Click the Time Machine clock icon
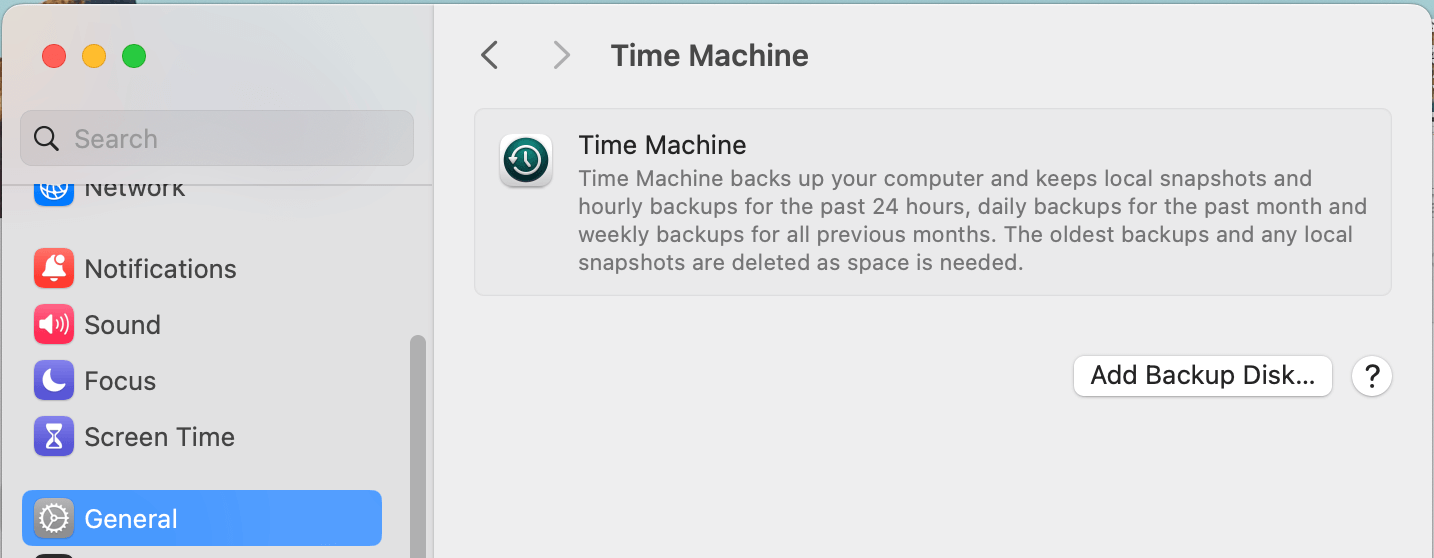This screenshot has width=1434, height=558. click(525, 160)
